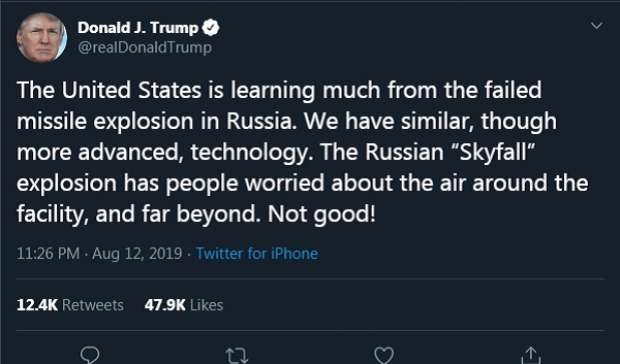Click the "Not good!" ending text
Screen dimensions: 620x364
321,214
